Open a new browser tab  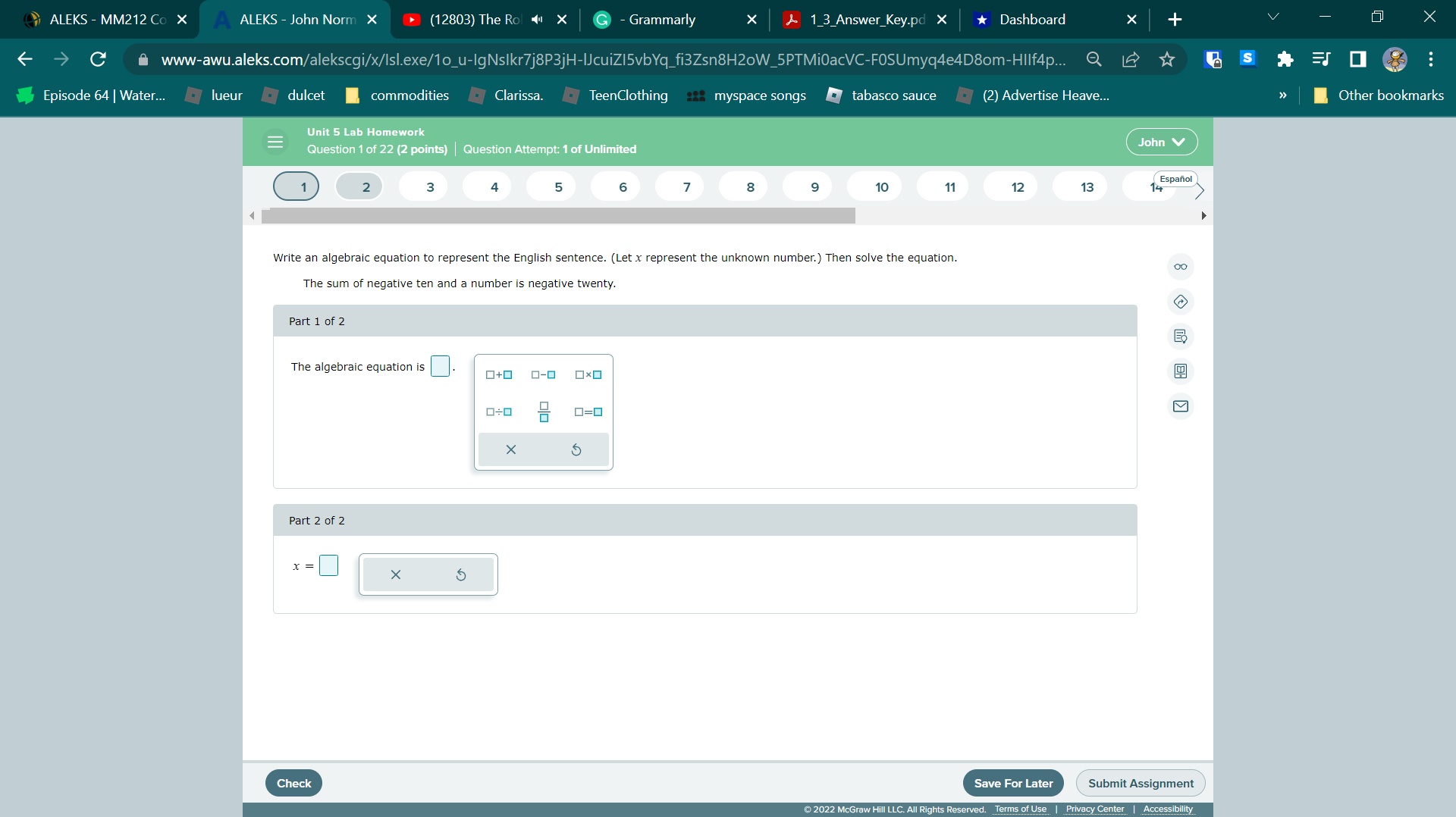click(x=1175, y=20)
